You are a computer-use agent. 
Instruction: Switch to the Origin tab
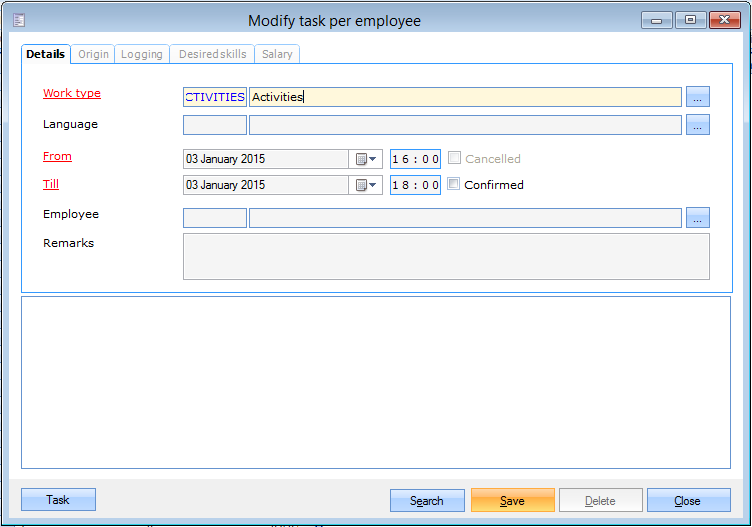(93, 54)
